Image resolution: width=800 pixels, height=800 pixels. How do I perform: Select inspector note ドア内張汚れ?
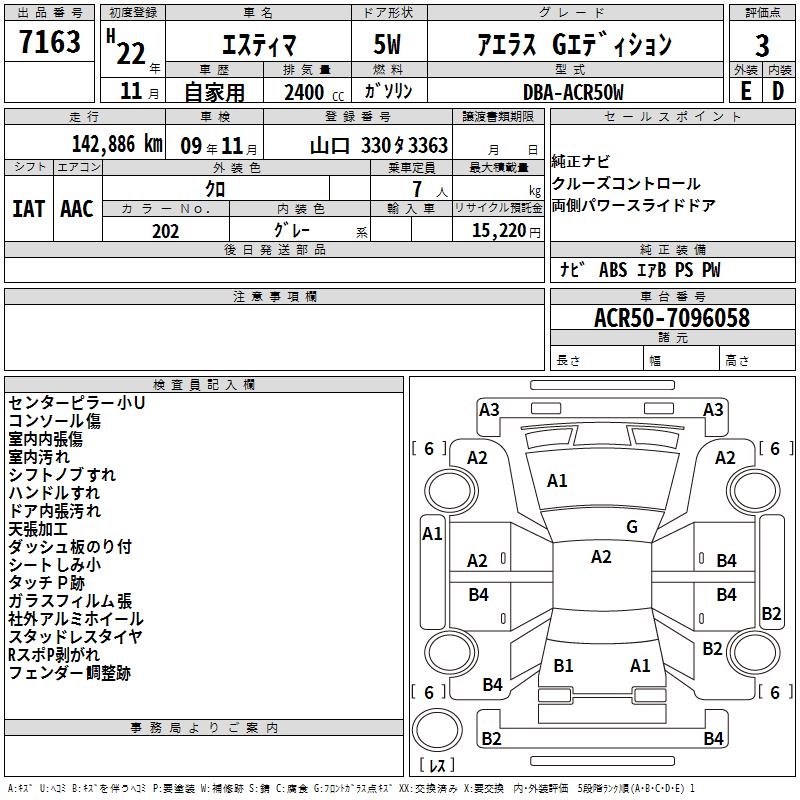pyautogui.click(x=55, y=511)
